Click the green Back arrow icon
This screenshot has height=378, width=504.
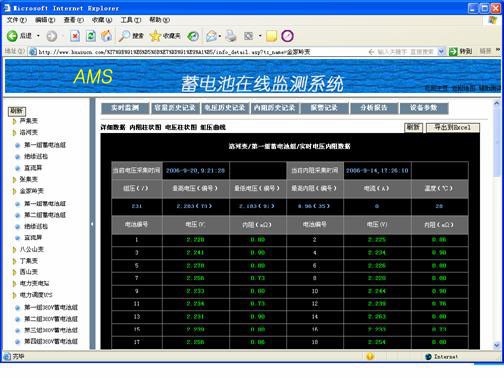pos(12,36)
